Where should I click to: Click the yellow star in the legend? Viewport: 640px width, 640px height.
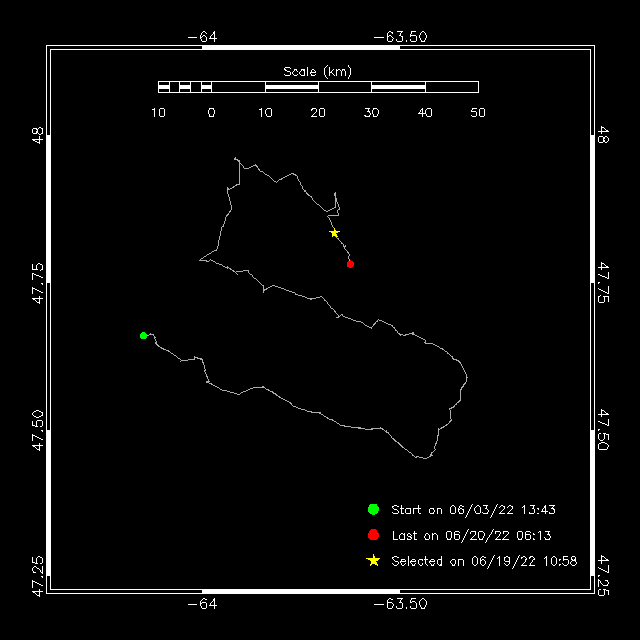click(374, 561)
